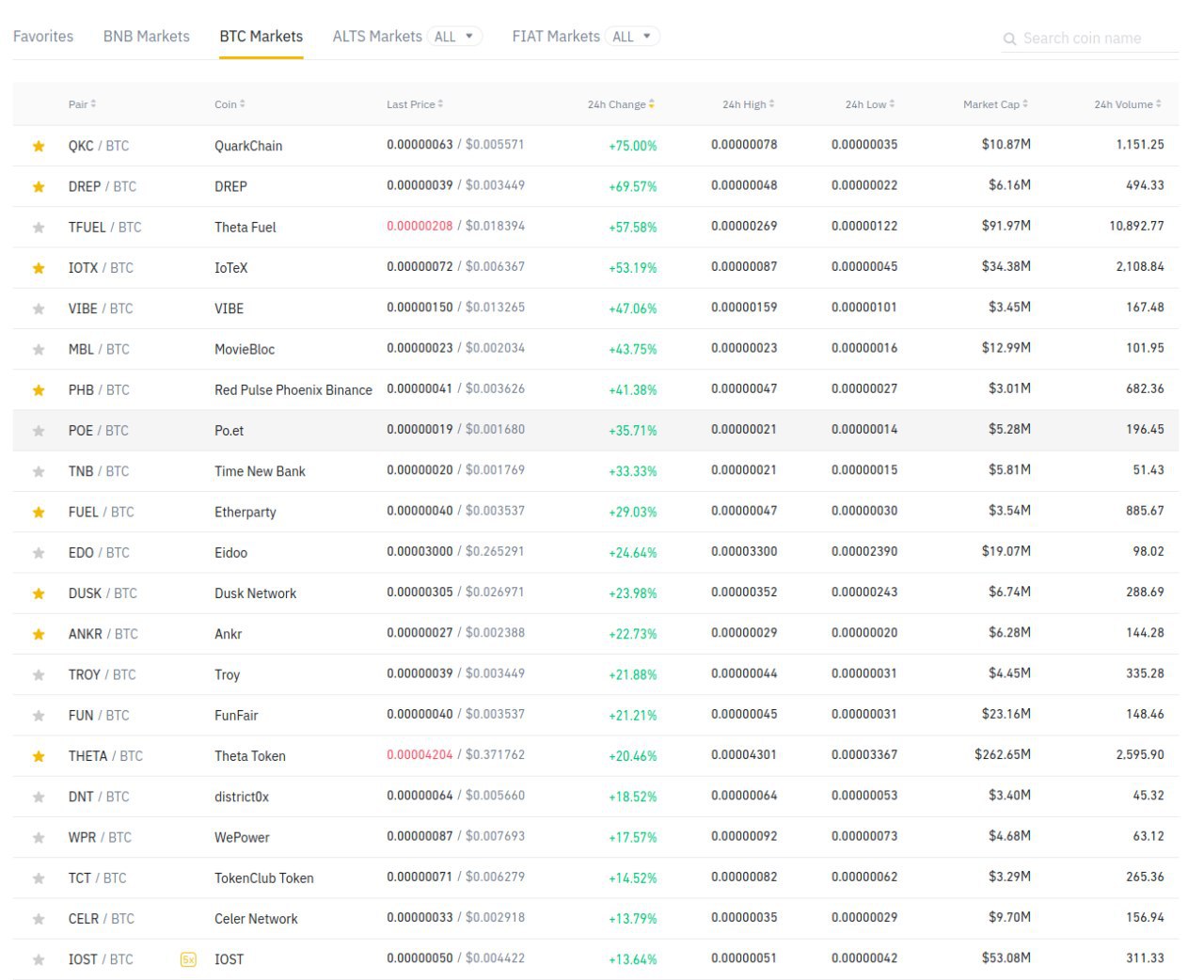Click the $91.97M market cap value
Image resolution: width=1204 pixels, height=980 pixels.
pos(1006,226)
